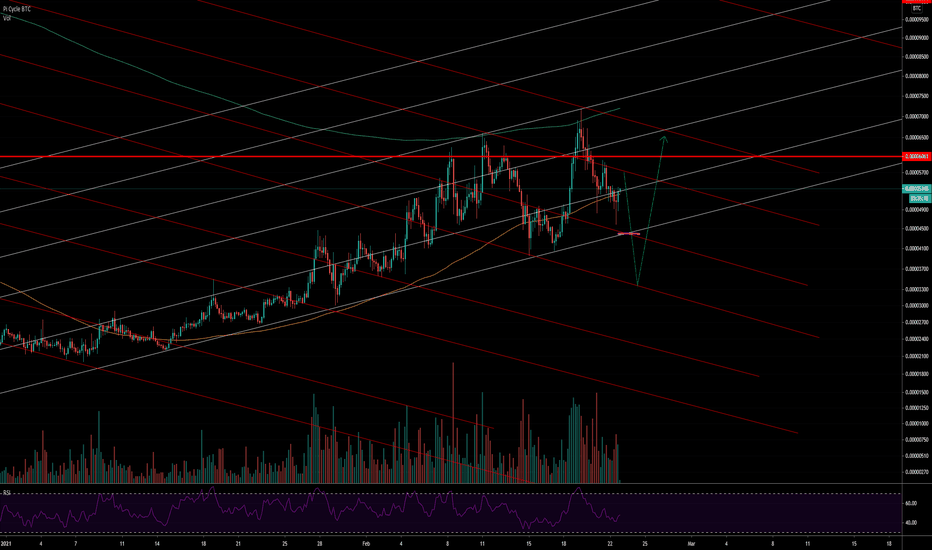Click the 0.00008500 price axis label

[917, 58]
